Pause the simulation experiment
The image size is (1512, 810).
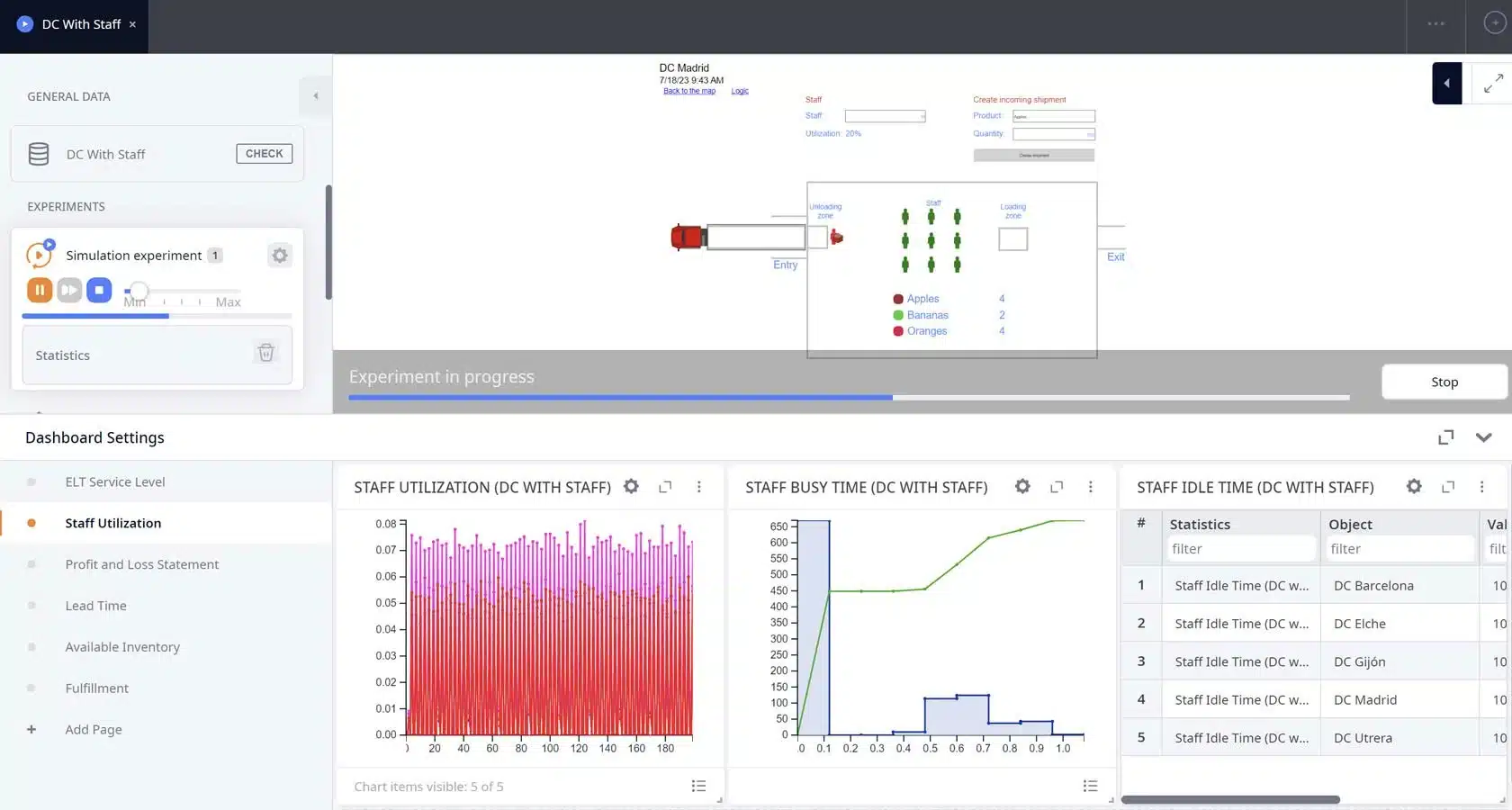(40, 290)
